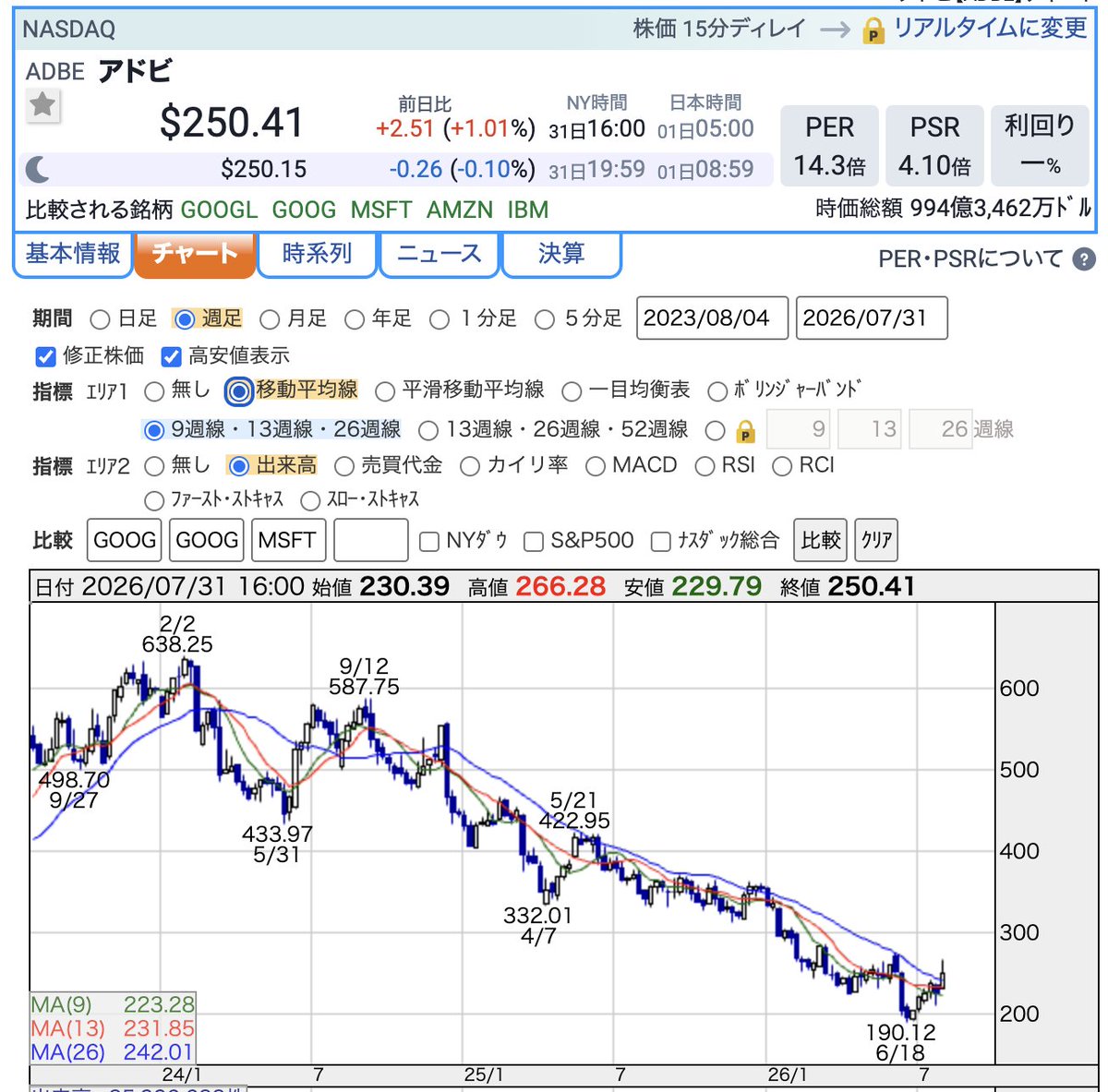Open the IBM comparison stock link

coord(528,210)
